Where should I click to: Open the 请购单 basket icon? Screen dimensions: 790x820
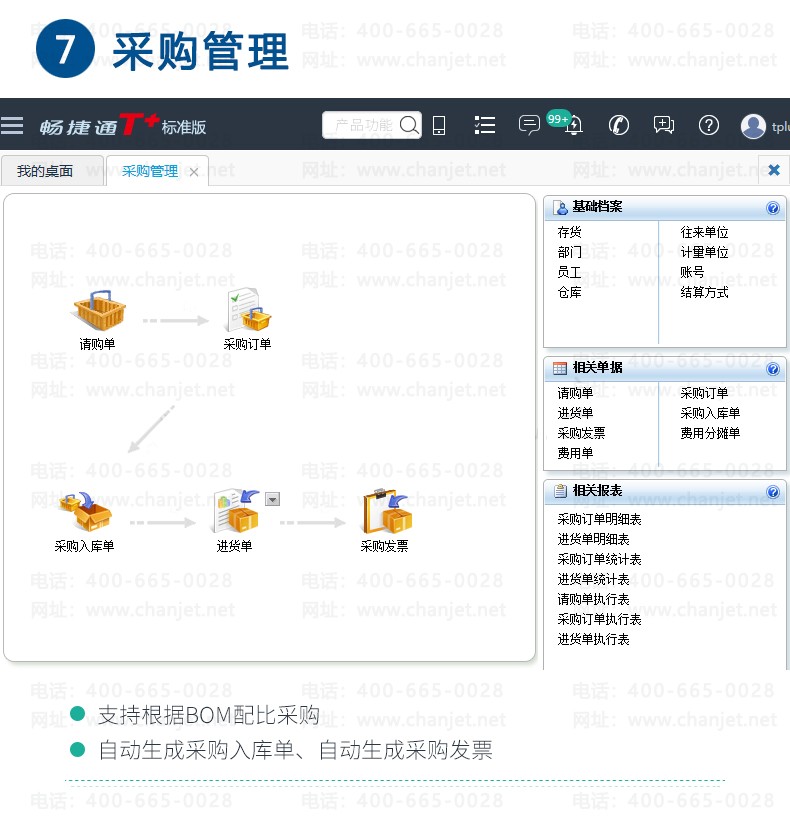pos(98,311)
